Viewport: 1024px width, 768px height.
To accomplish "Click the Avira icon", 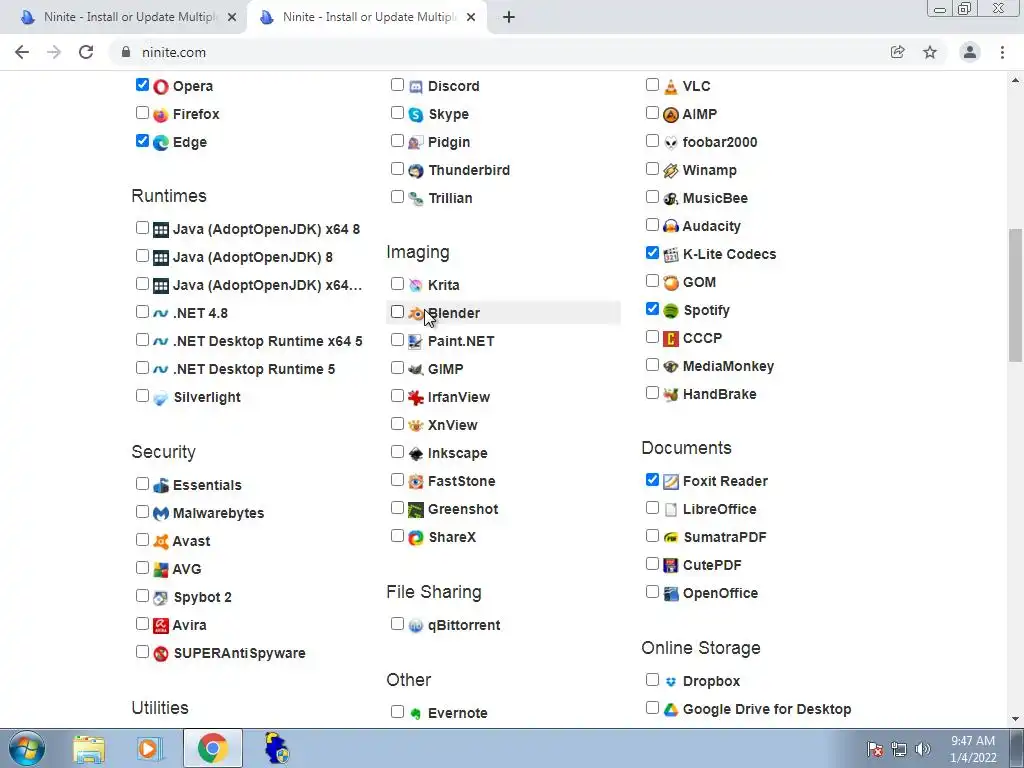I will coord(161,626).
